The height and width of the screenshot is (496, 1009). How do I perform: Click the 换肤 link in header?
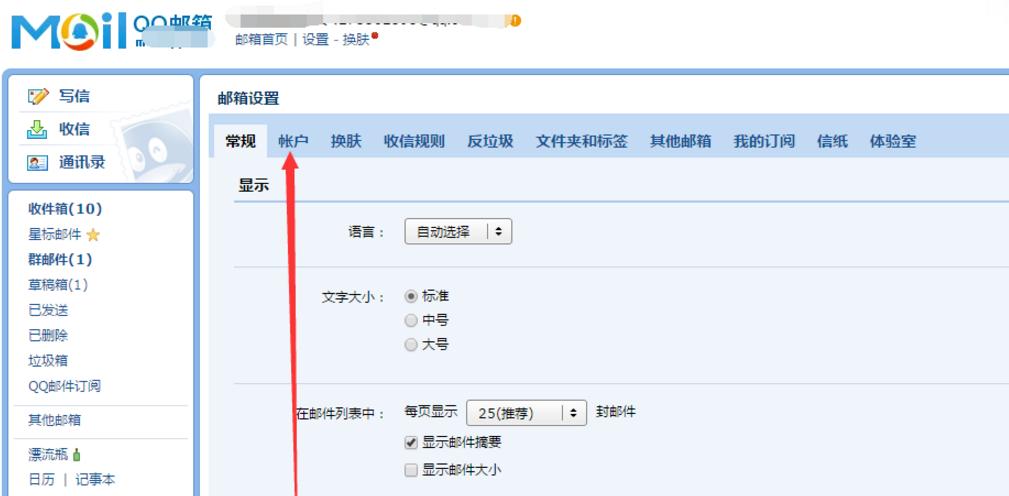coord(356,39)
